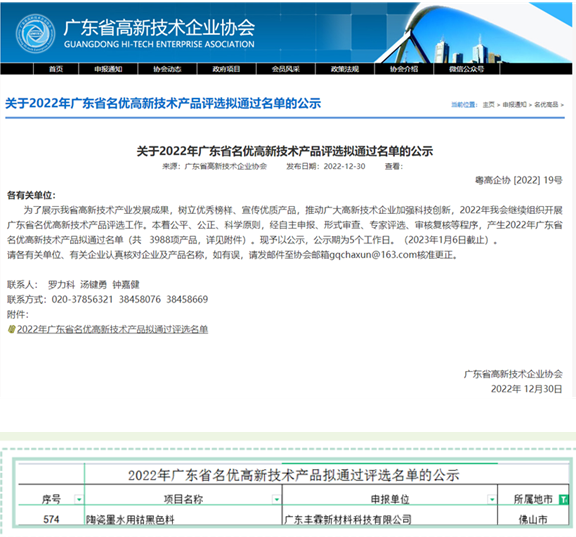576x537 pixels.
Task: Open the 政策法规 navigation item
Action: tap(345, 69)
